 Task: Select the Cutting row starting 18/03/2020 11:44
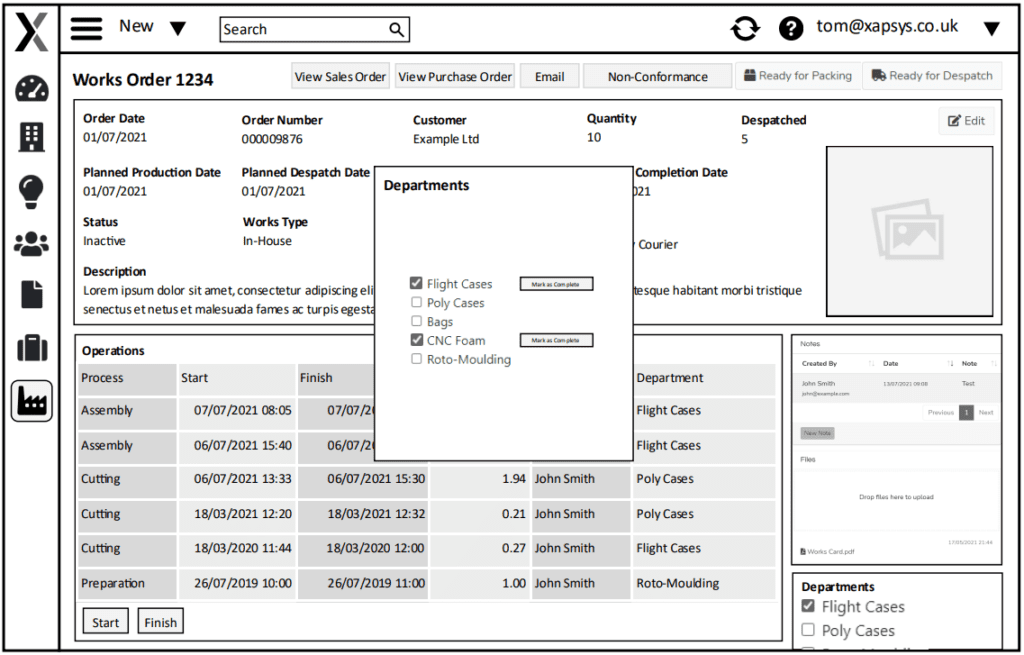[426, 549]
